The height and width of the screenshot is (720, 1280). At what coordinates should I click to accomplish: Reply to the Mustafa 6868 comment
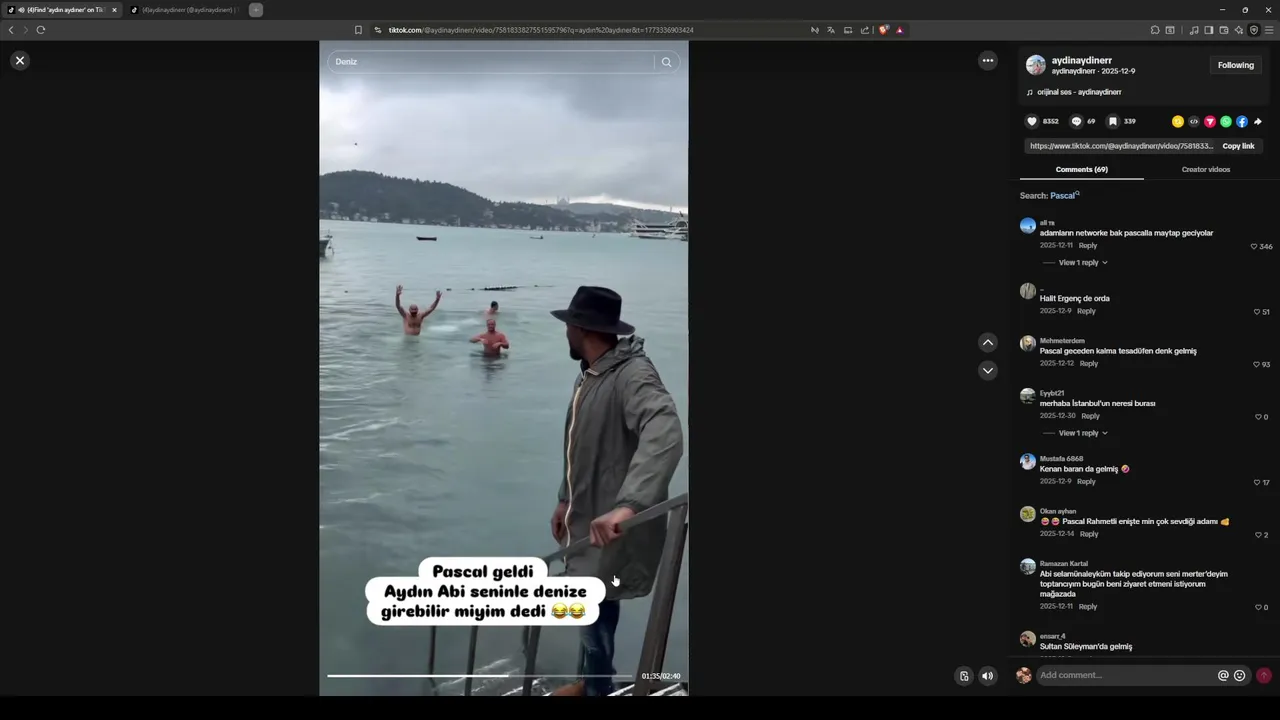(x=1086, y=481)
